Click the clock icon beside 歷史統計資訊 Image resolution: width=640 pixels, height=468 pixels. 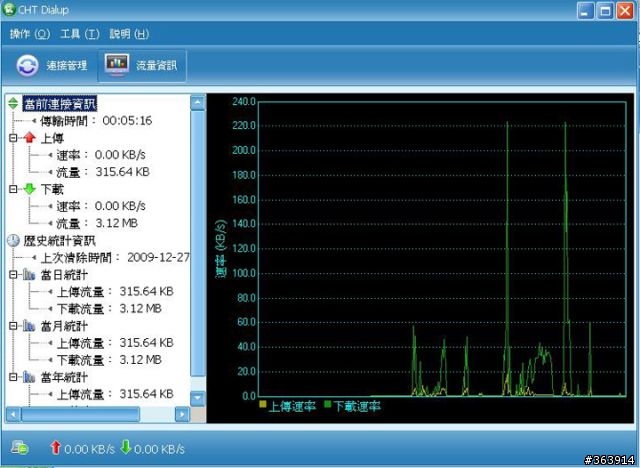tap(13, 240)
